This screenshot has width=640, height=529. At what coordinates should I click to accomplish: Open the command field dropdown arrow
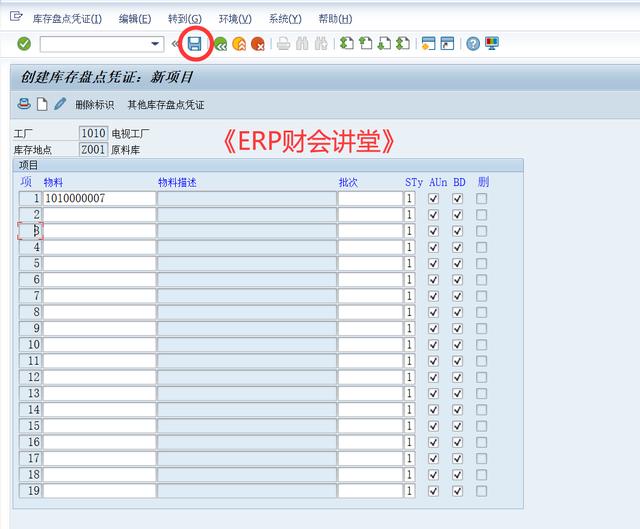click(155, 44)
